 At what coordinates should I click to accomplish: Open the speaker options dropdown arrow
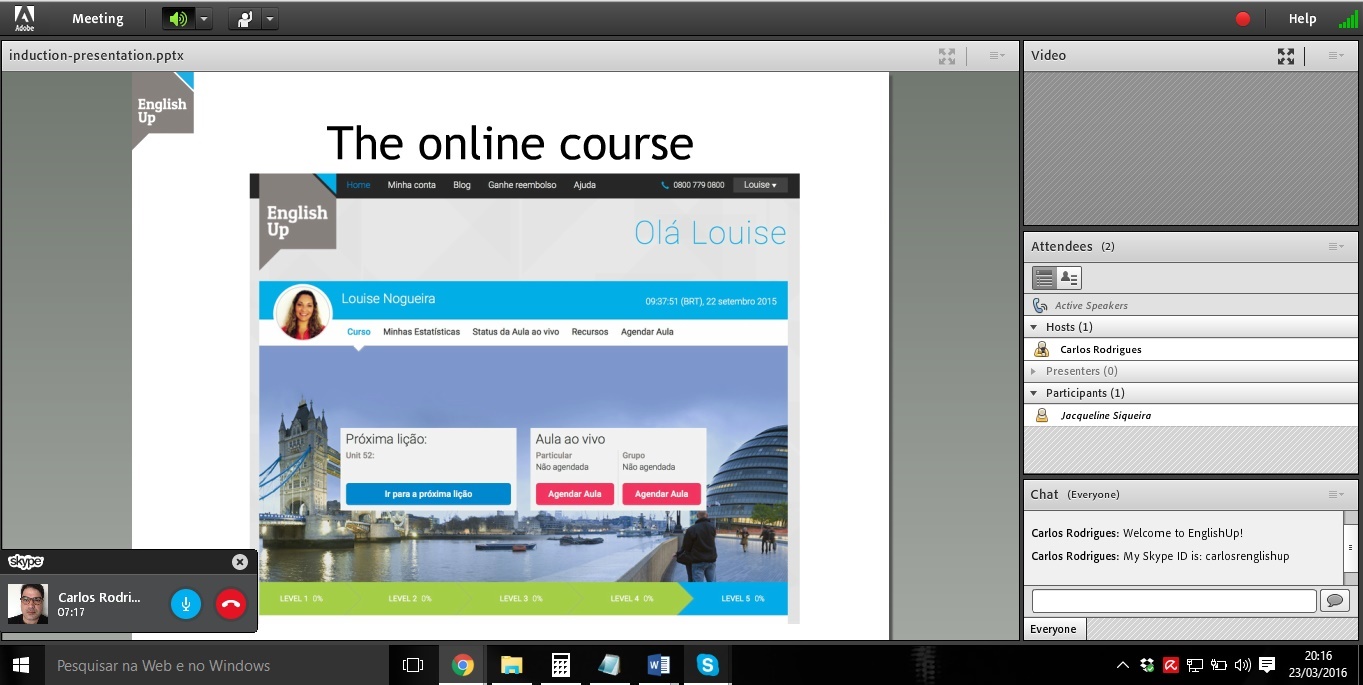click(x=203, y=19)
